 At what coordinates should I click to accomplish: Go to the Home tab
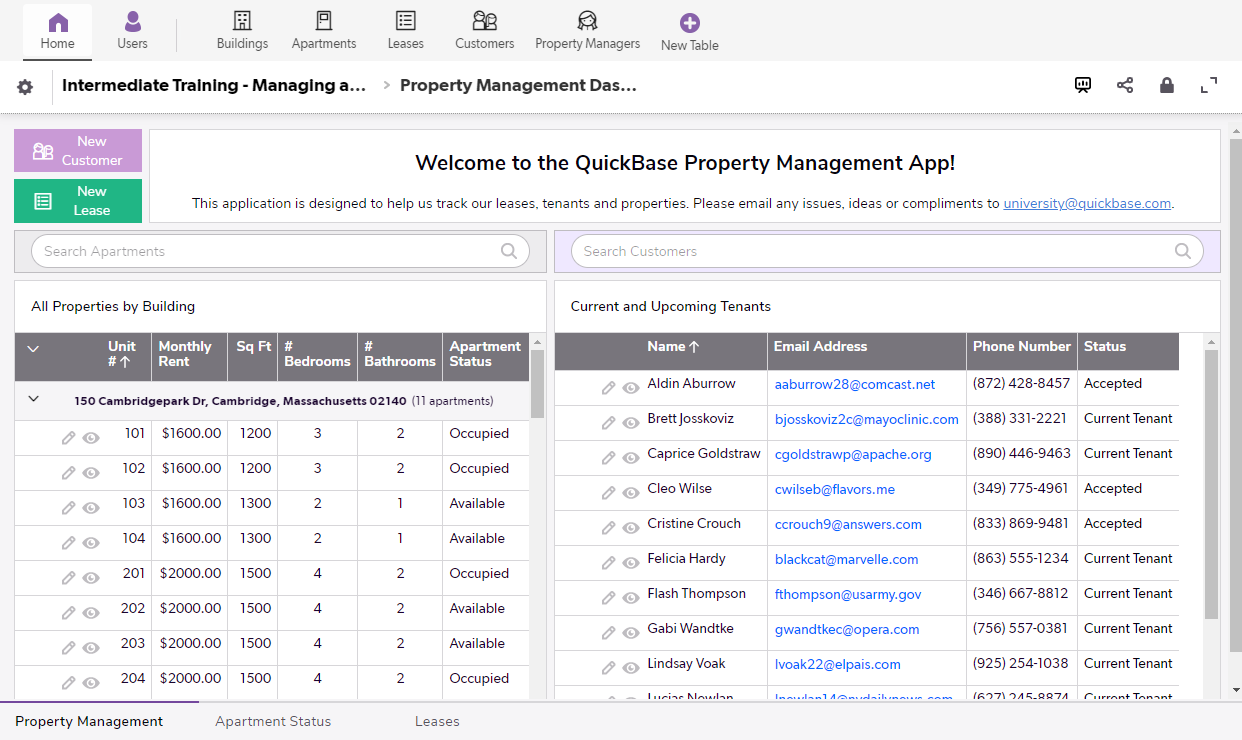[x=57, y=30]
